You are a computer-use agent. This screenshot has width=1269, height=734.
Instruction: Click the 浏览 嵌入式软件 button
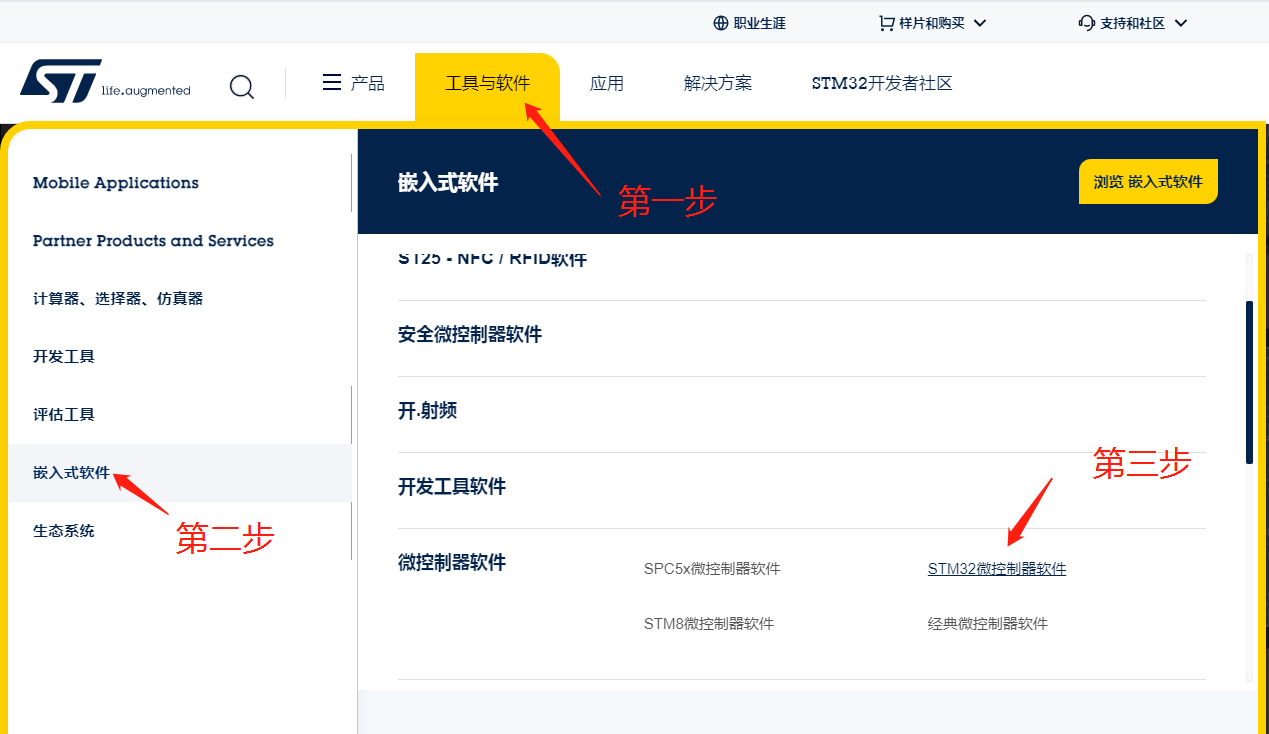point(1148,182)
